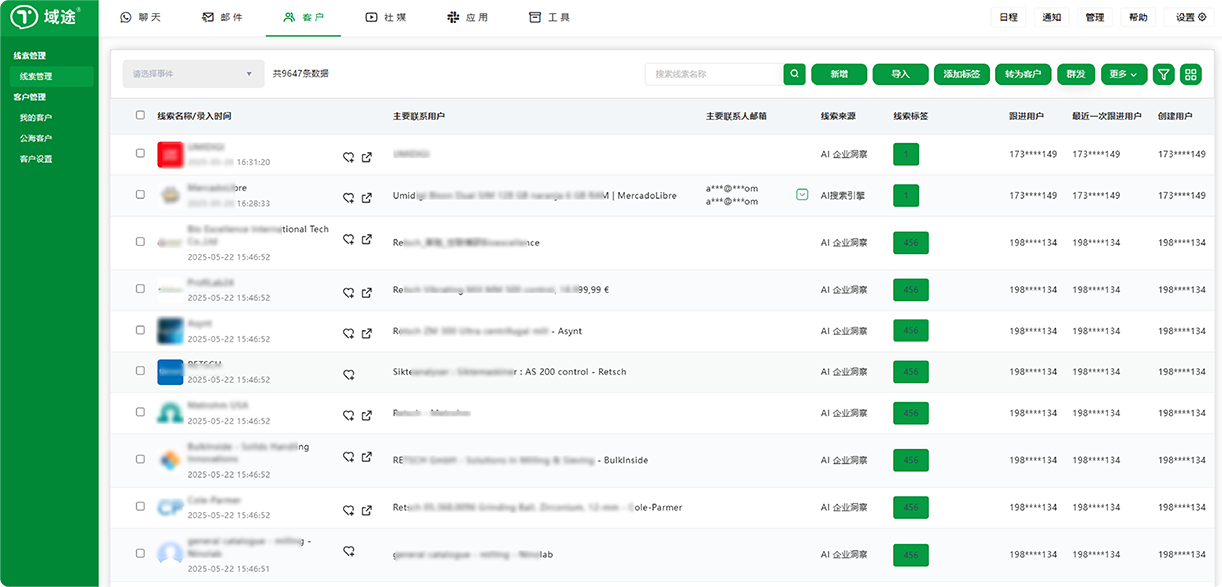This screenshot has height=587, width=1222.
Task: Switch to the 邮件 tab
Action: coord(221,18)
